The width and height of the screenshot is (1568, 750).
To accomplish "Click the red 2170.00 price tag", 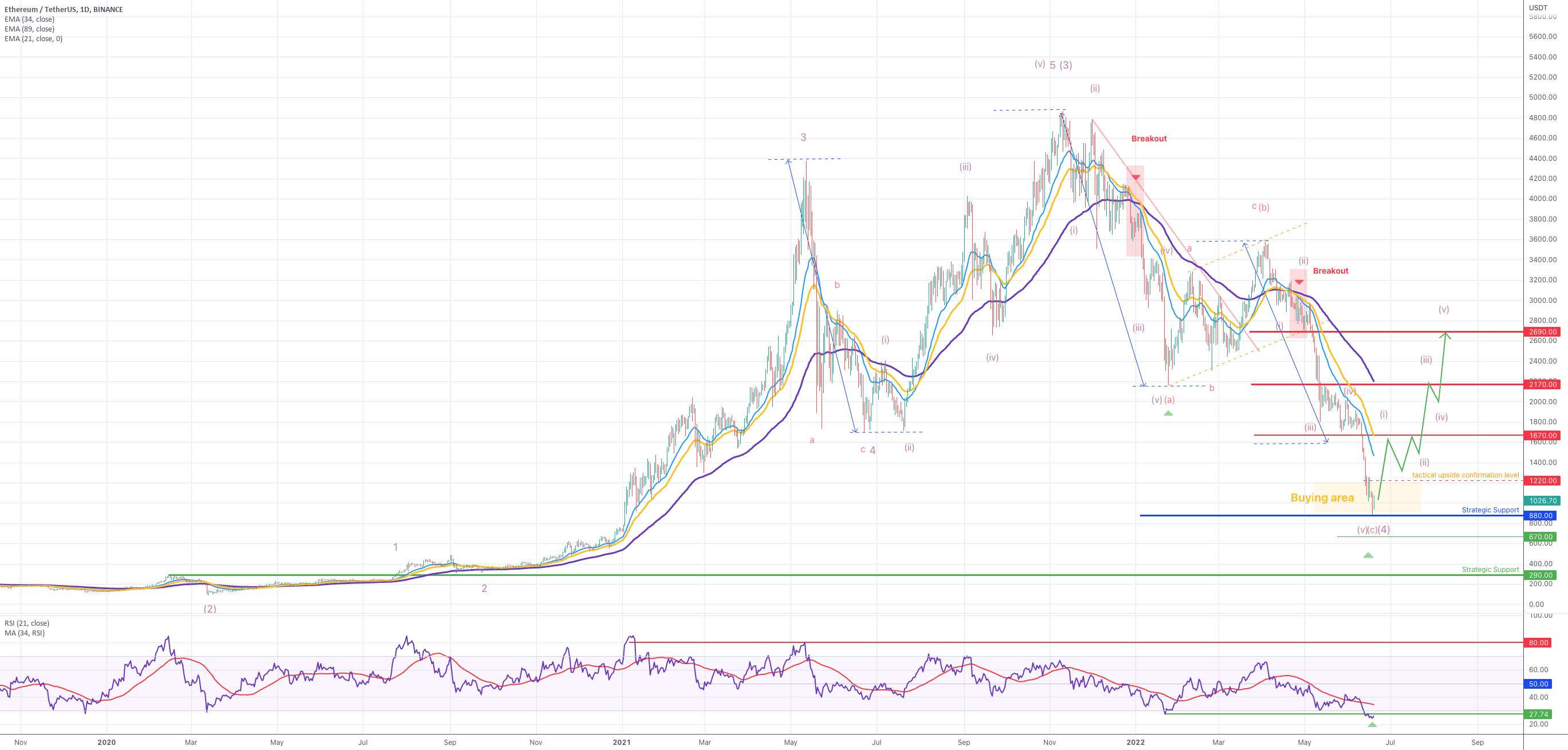I will point(1541,384).
